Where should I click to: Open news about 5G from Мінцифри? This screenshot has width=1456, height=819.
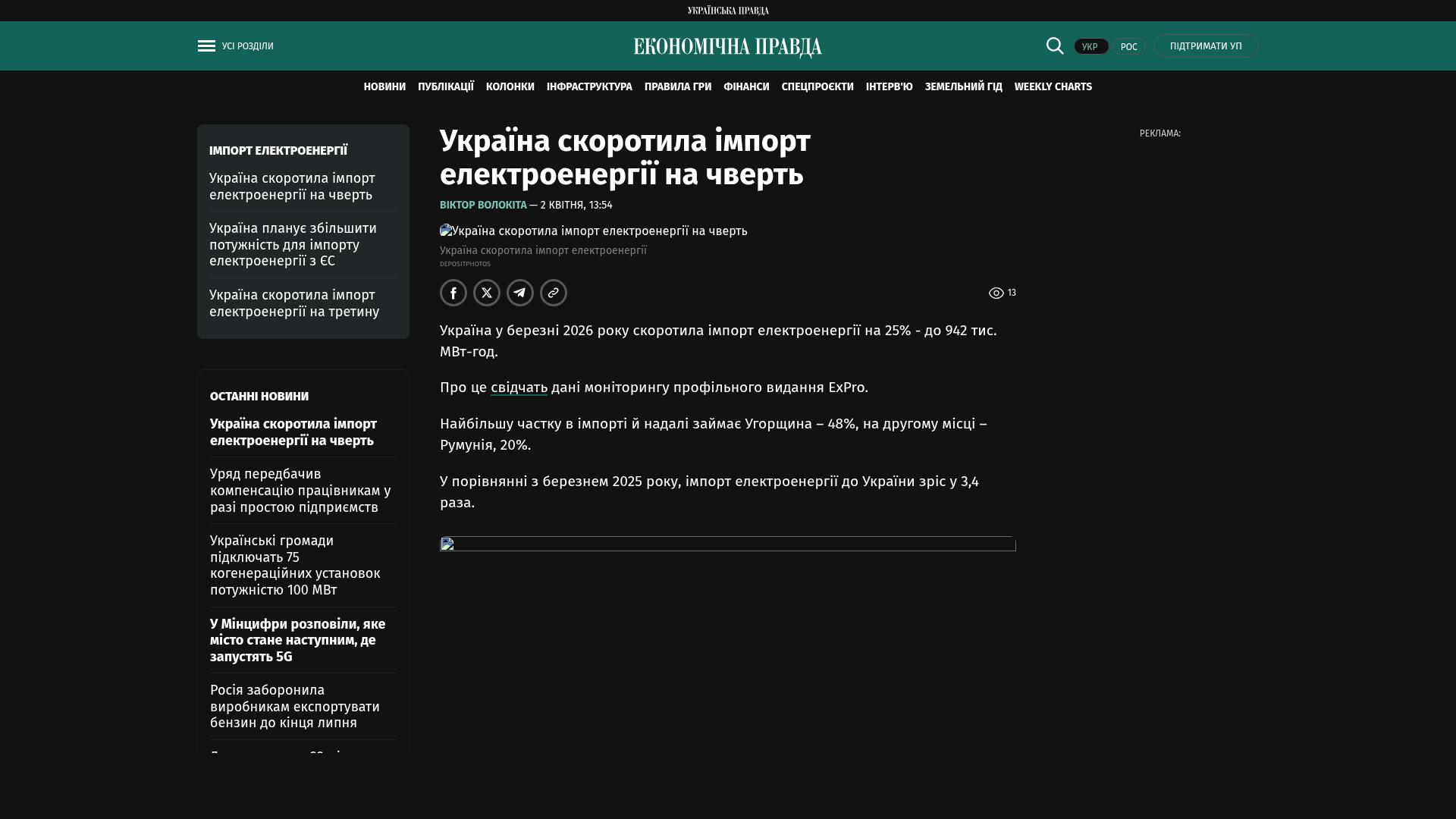tap(297, 640)
